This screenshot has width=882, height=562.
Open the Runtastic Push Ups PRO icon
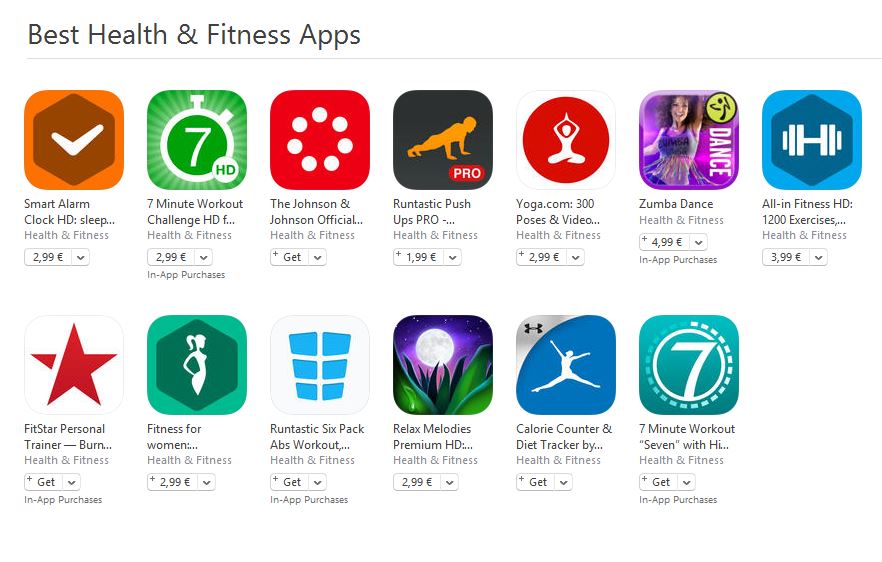pos(443,140)
